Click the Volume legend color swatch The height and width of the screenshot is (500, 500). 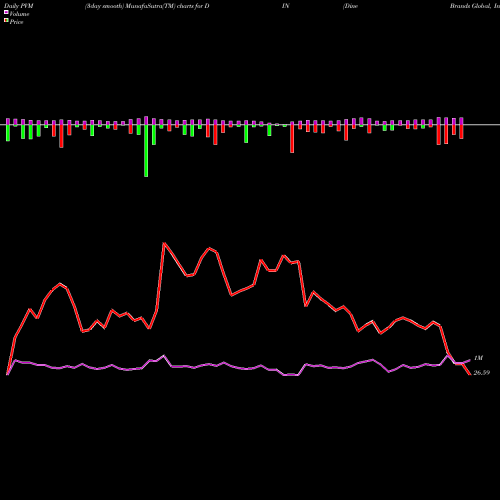click(x=6, y=12)
